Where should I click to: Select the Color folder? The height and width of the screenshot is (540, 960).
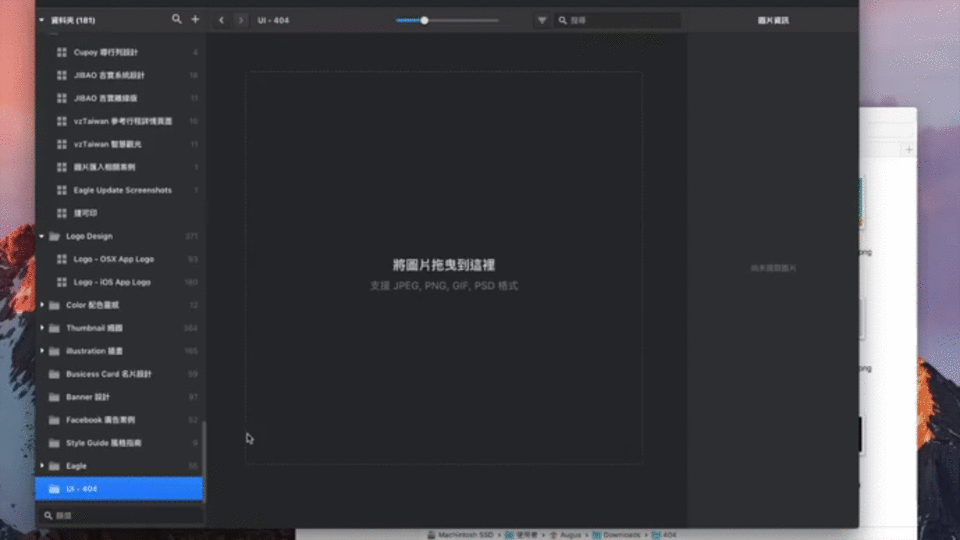[x=119, y=305]
